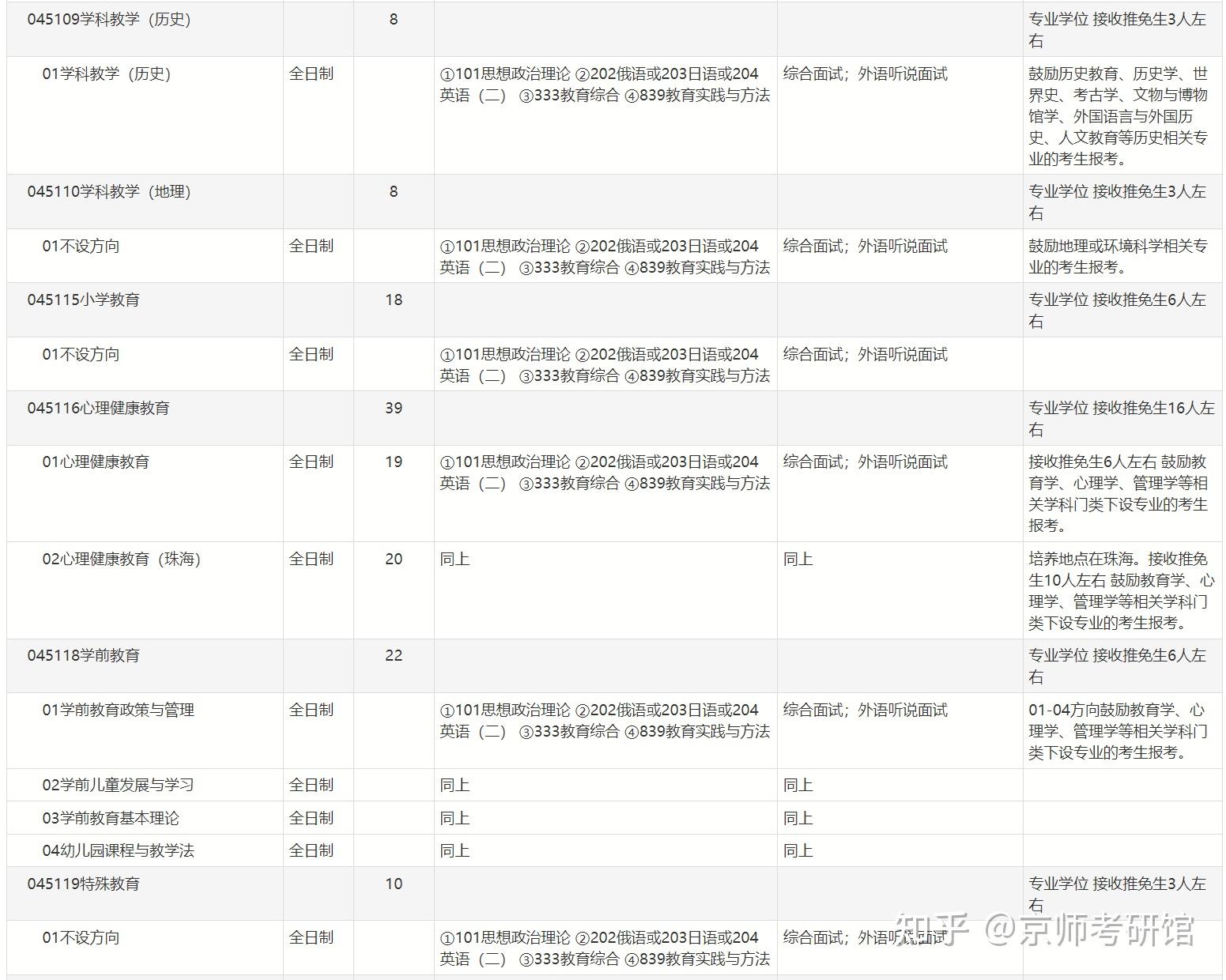Screen dimensions: 1226x980
Task: Click exam-subject 同上 in 珠海 row
Action: [455, 560]
